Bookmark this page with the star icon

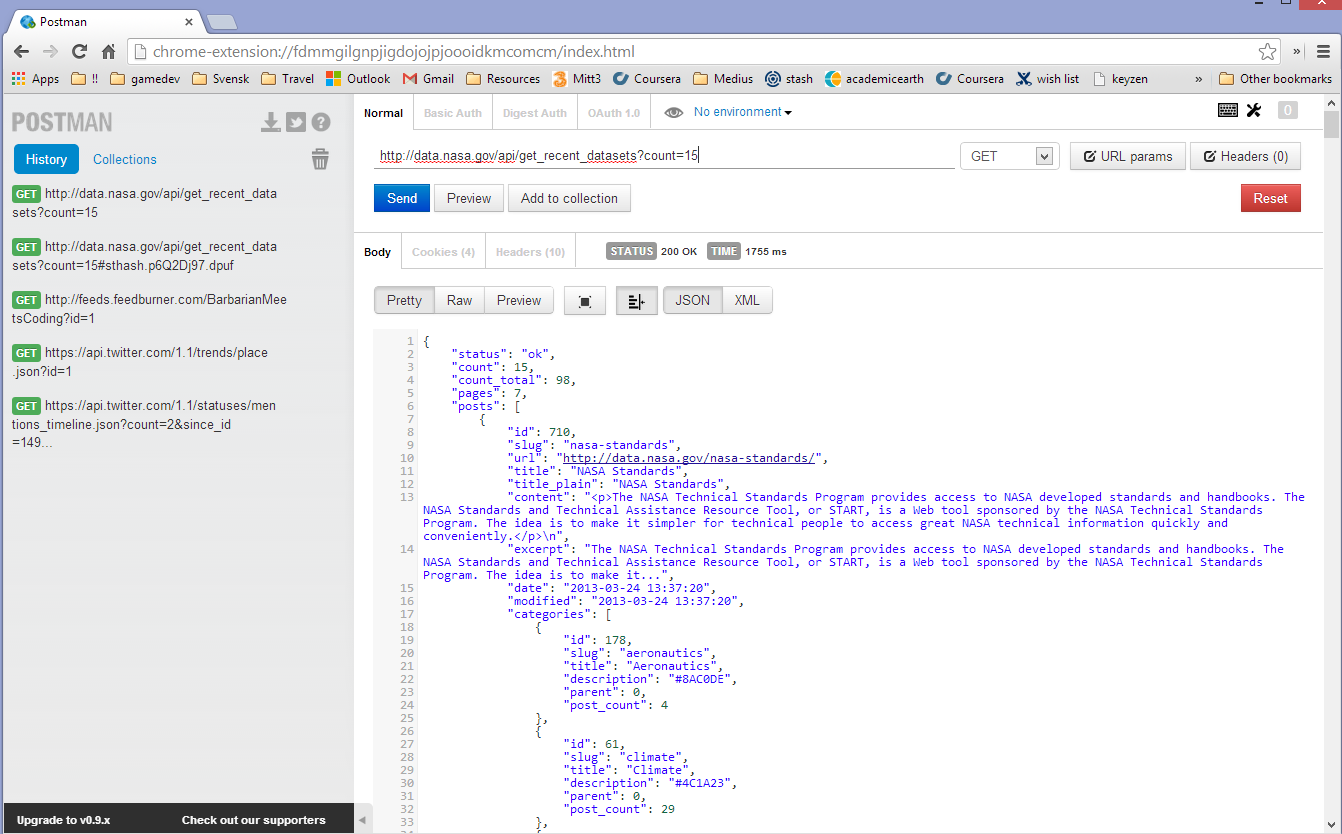coord(1267,52)
